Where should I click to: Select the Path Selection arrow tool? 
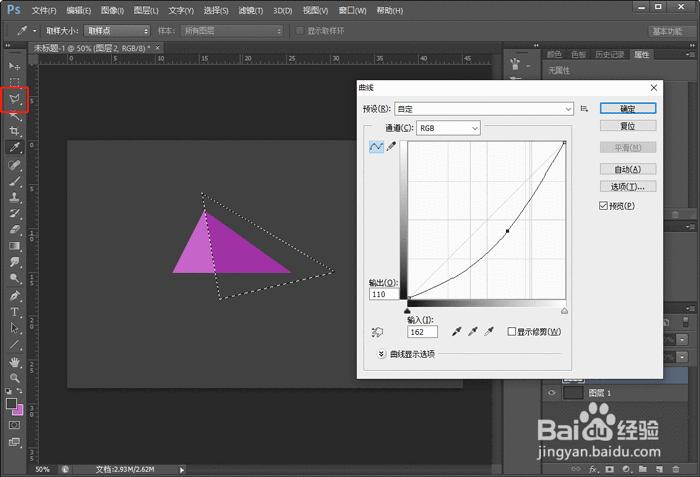pos(15,328)
